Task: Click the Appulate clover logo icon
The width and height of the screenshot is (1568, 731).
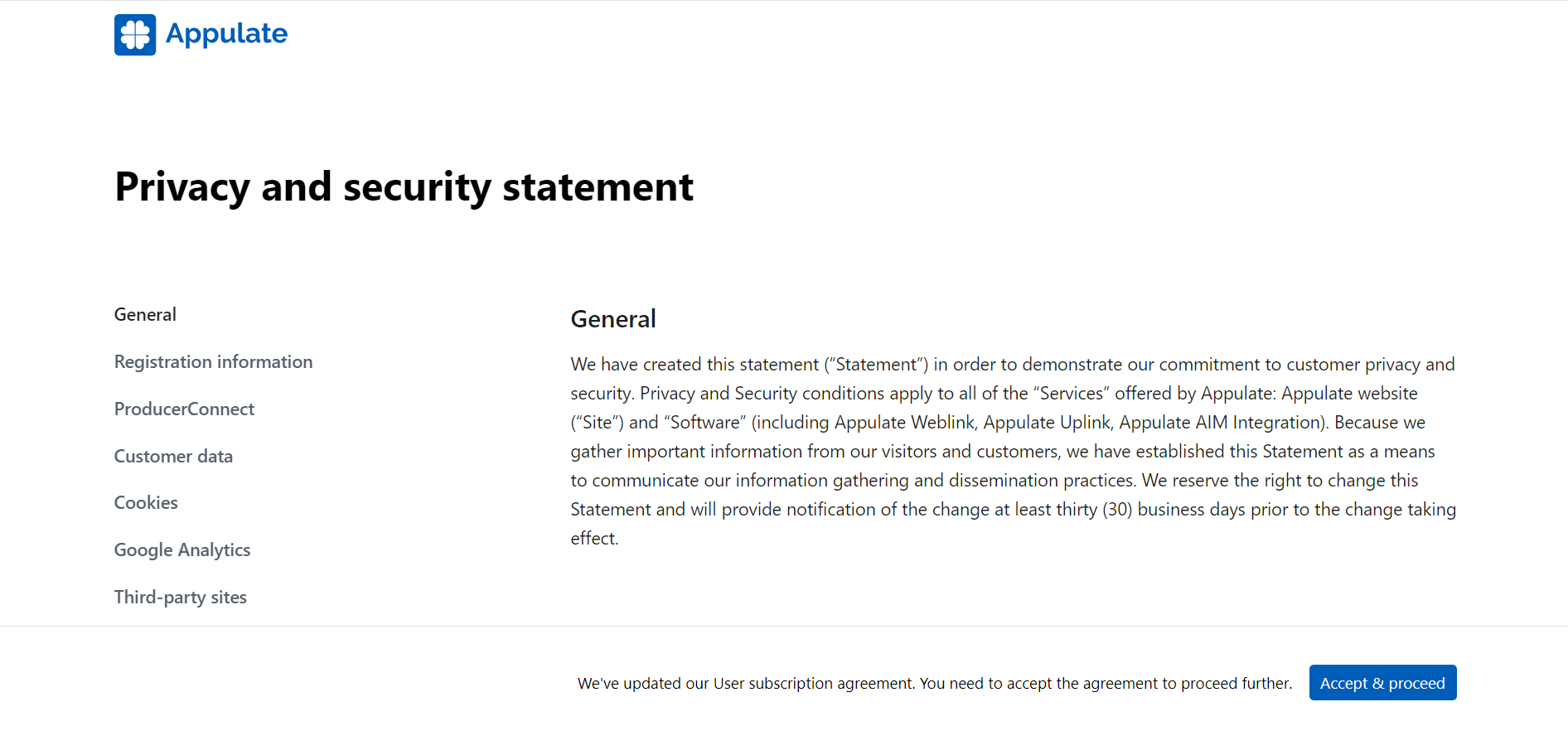Action: 135,35
